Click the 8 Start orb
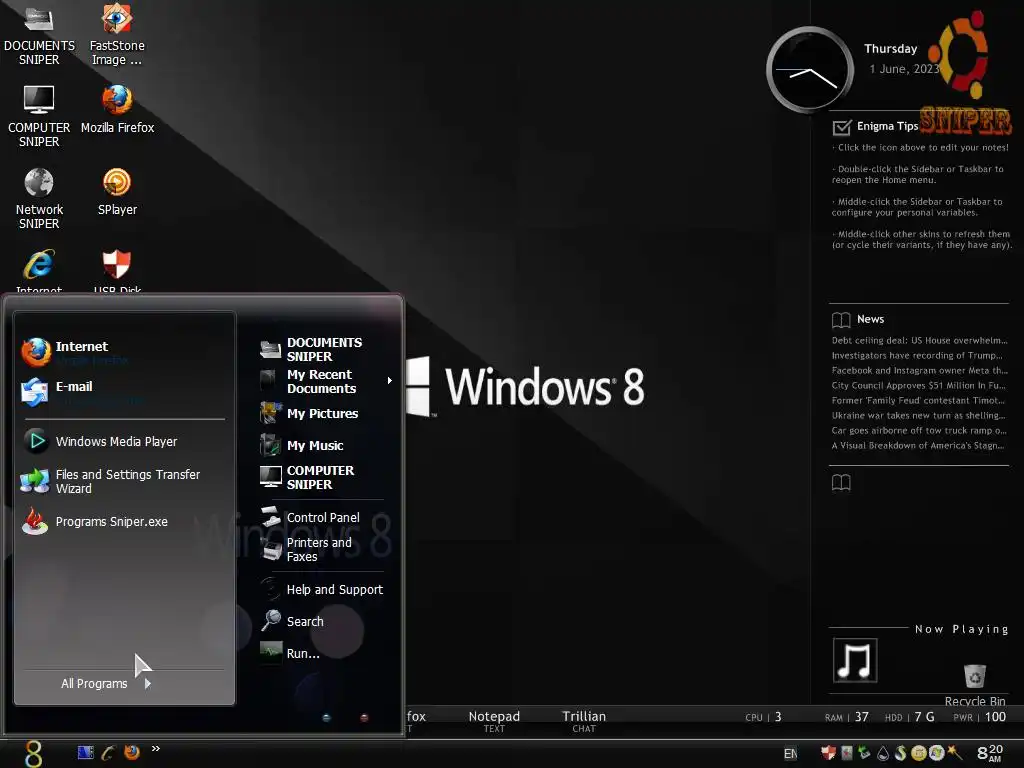 tap(33, 754)
